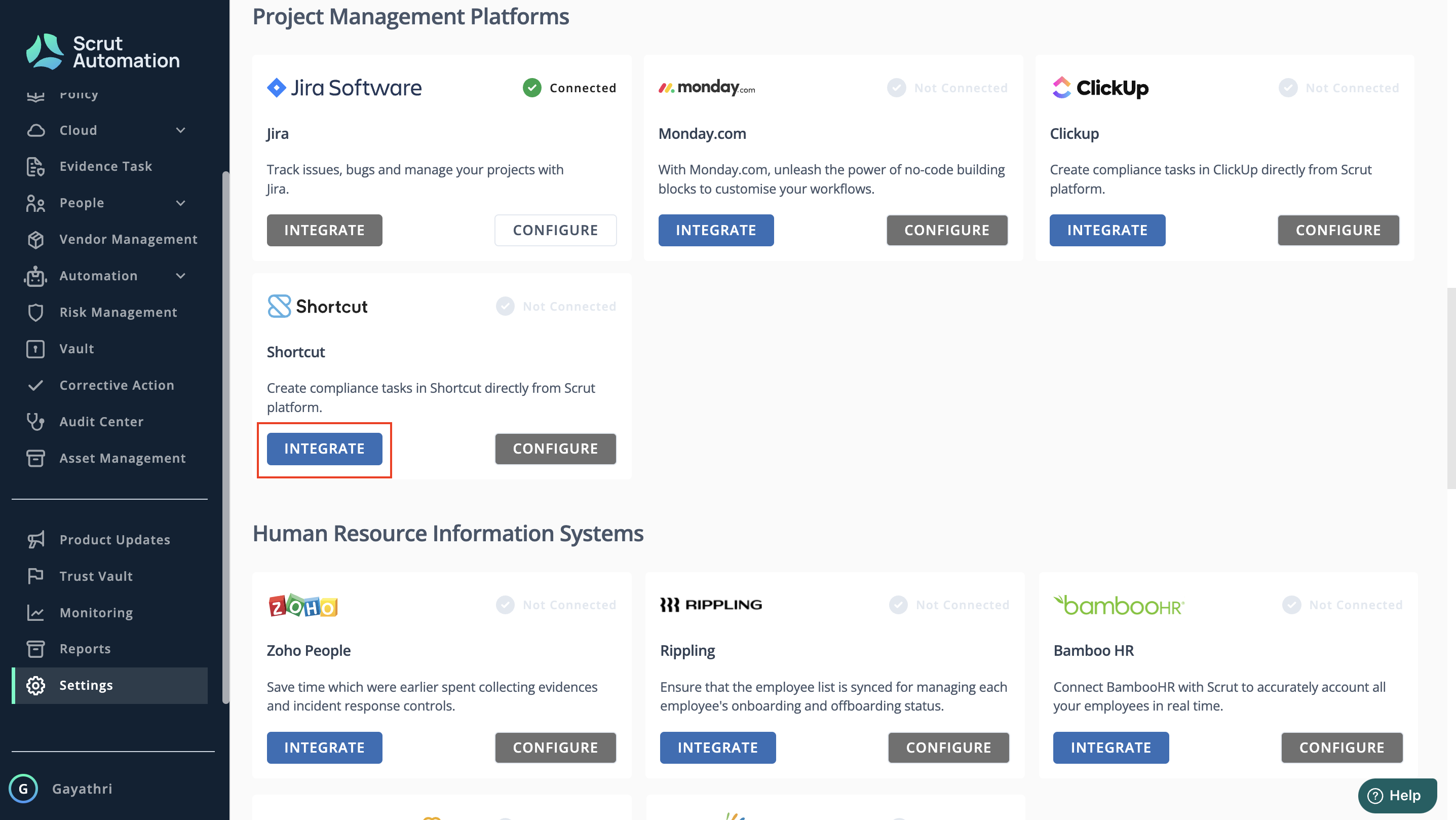Click the Corrective Action checkmark icon
Image resolution: width=1456 pixels, height=820 pixels.
35,385
